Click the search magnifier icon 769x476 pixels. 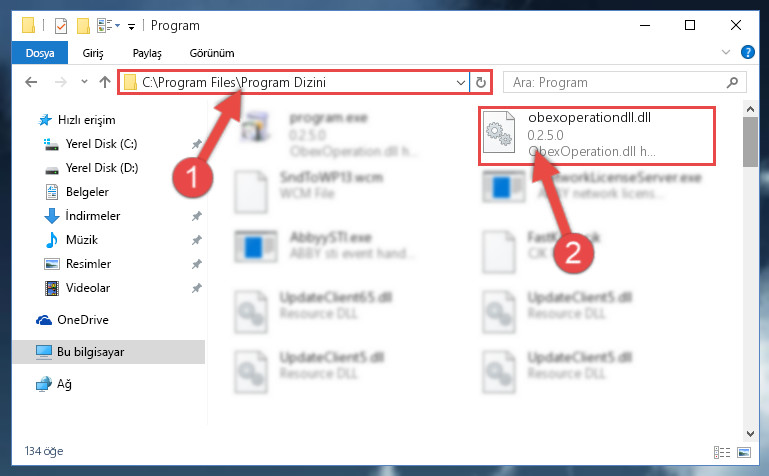pos(732,82)
